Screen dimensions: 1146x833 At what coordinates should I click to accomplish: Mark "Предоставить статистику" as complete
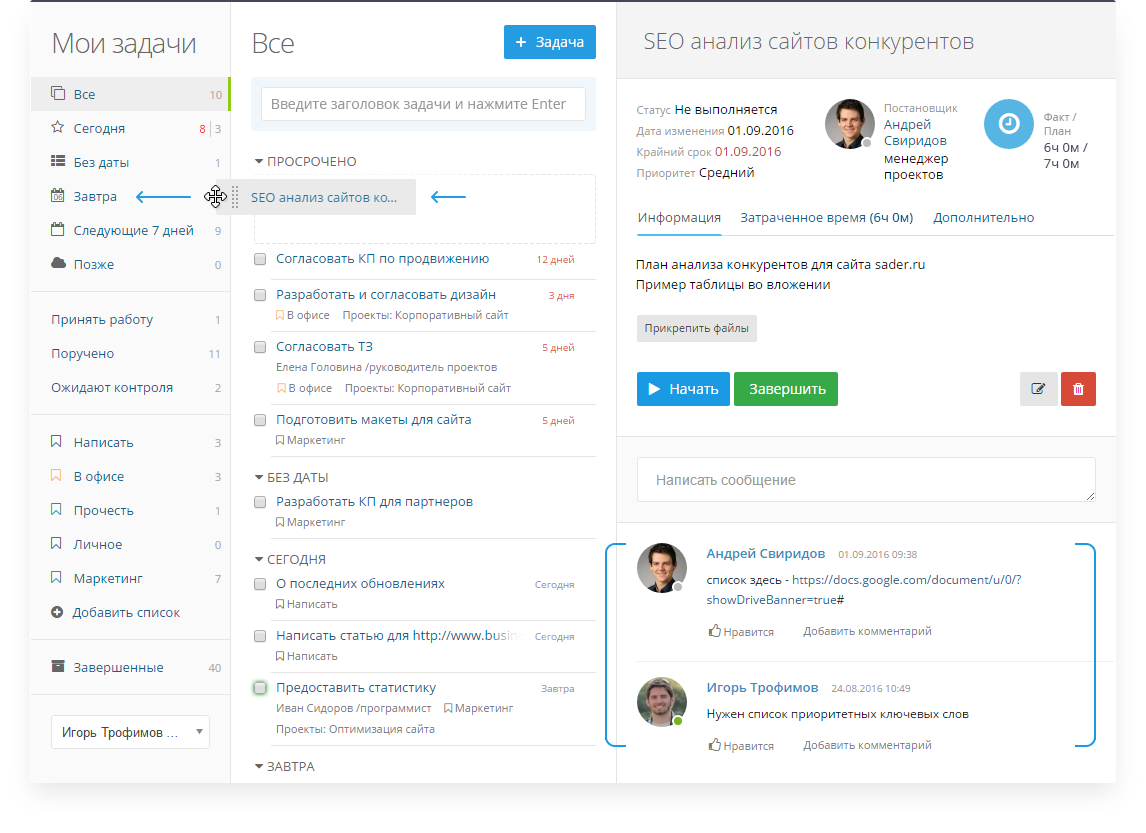[260, 688]
